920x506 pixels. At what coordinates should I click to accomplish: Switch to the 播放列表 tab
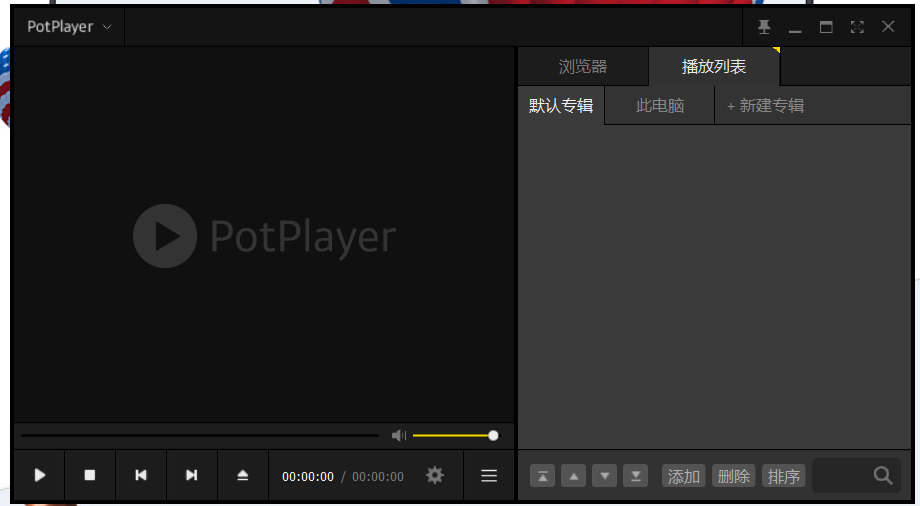[x=714, y=66]
